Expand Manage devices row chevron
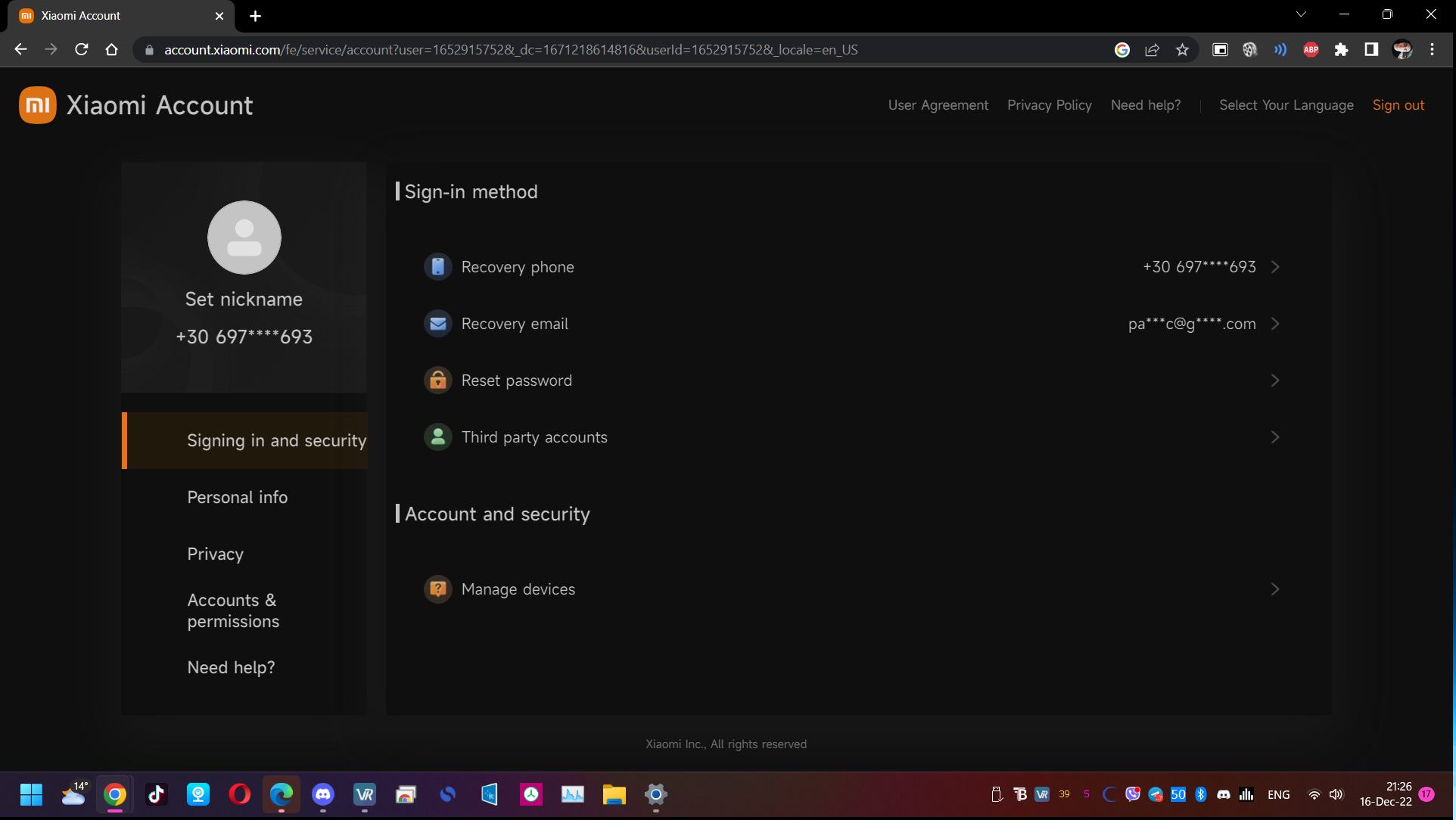The height and width of the screenshot is (820, 1456). point(1275,589)
